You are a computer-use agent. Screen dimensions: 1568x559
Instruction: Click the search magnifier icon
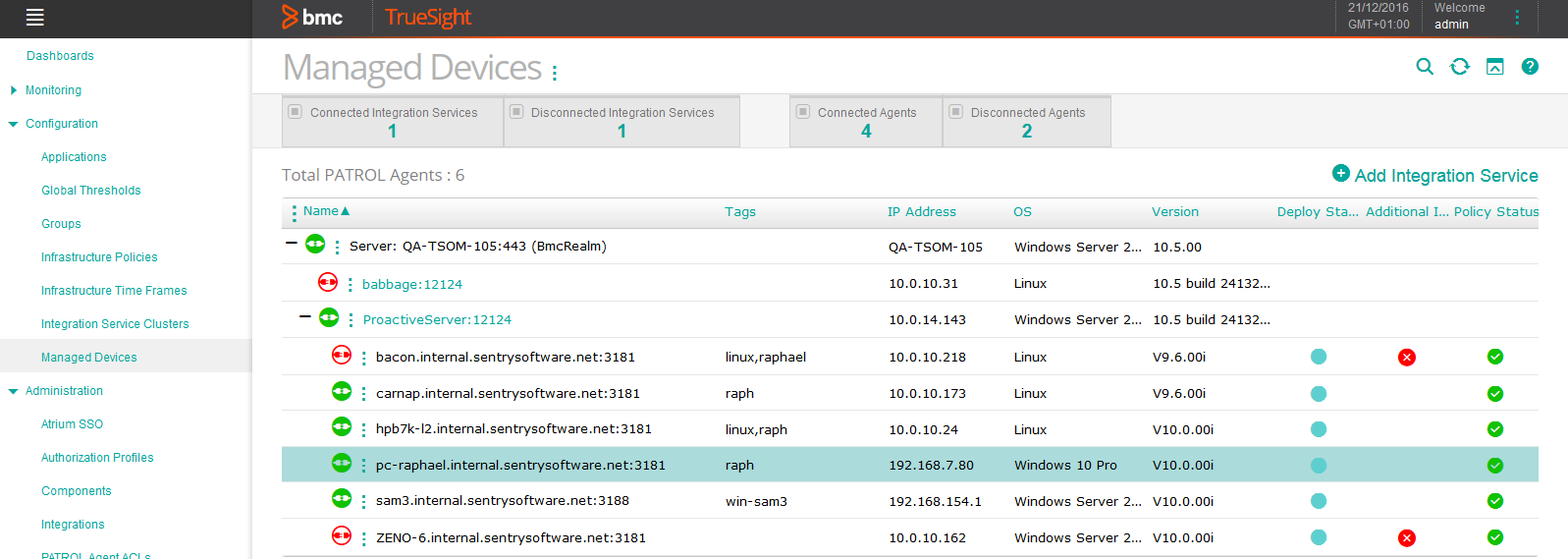tap(1425, 66)
